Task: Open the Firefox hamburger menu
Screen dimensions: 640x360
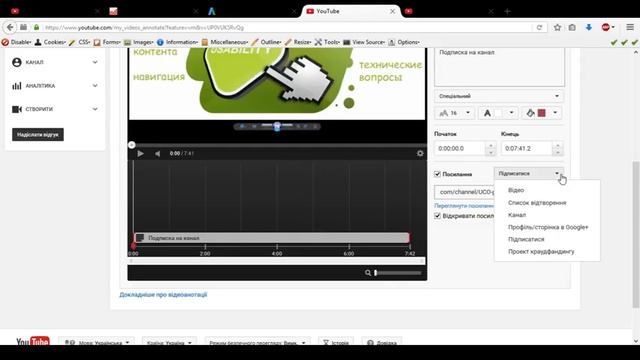Action: [630, 27]
